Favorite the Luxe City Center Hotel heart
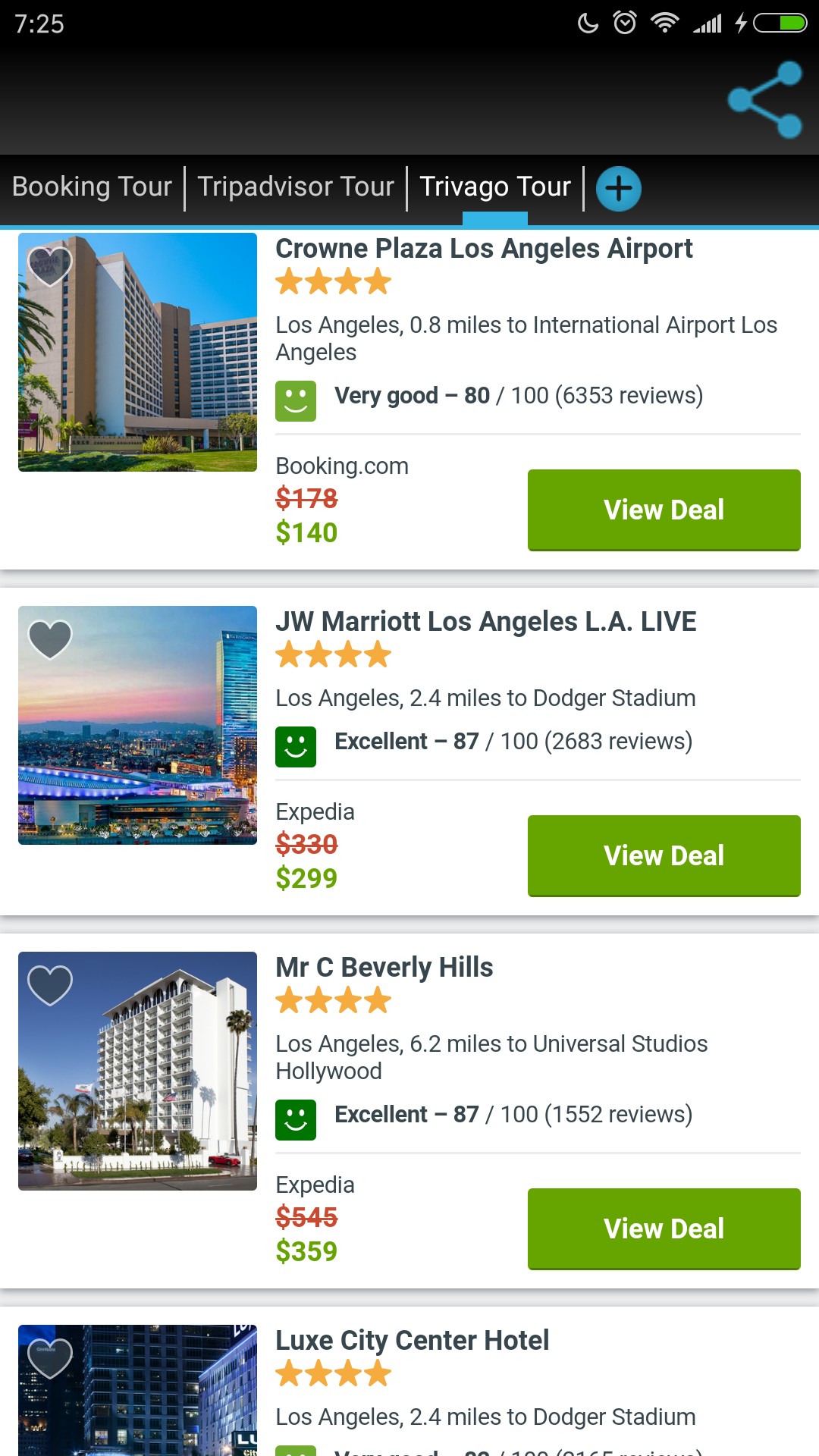 pos(50,1358)
